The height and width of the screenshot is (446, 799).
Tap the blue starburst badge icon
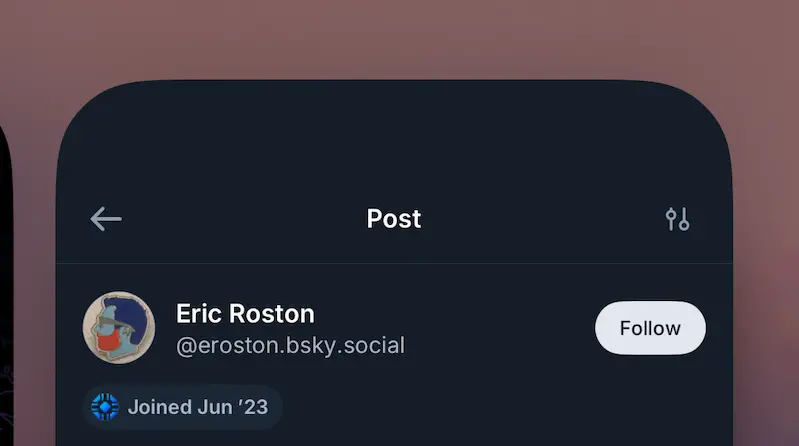pyautogui.click(x=105, y=407)
